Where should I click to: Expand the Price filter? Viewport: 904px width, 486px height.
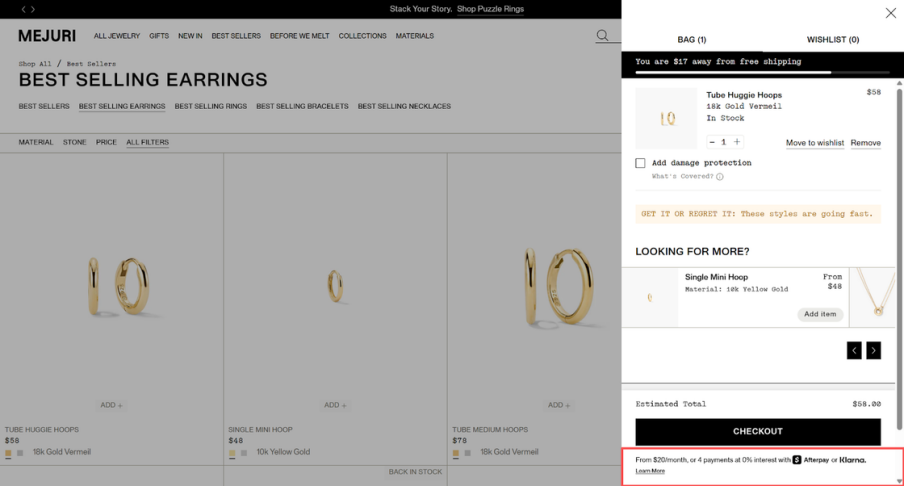106,142
